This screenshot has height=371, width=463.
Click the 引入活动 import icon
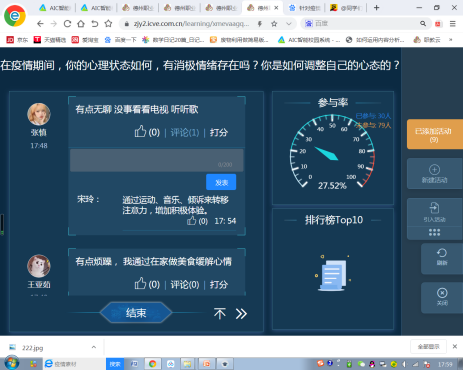[x=434, y=208]
